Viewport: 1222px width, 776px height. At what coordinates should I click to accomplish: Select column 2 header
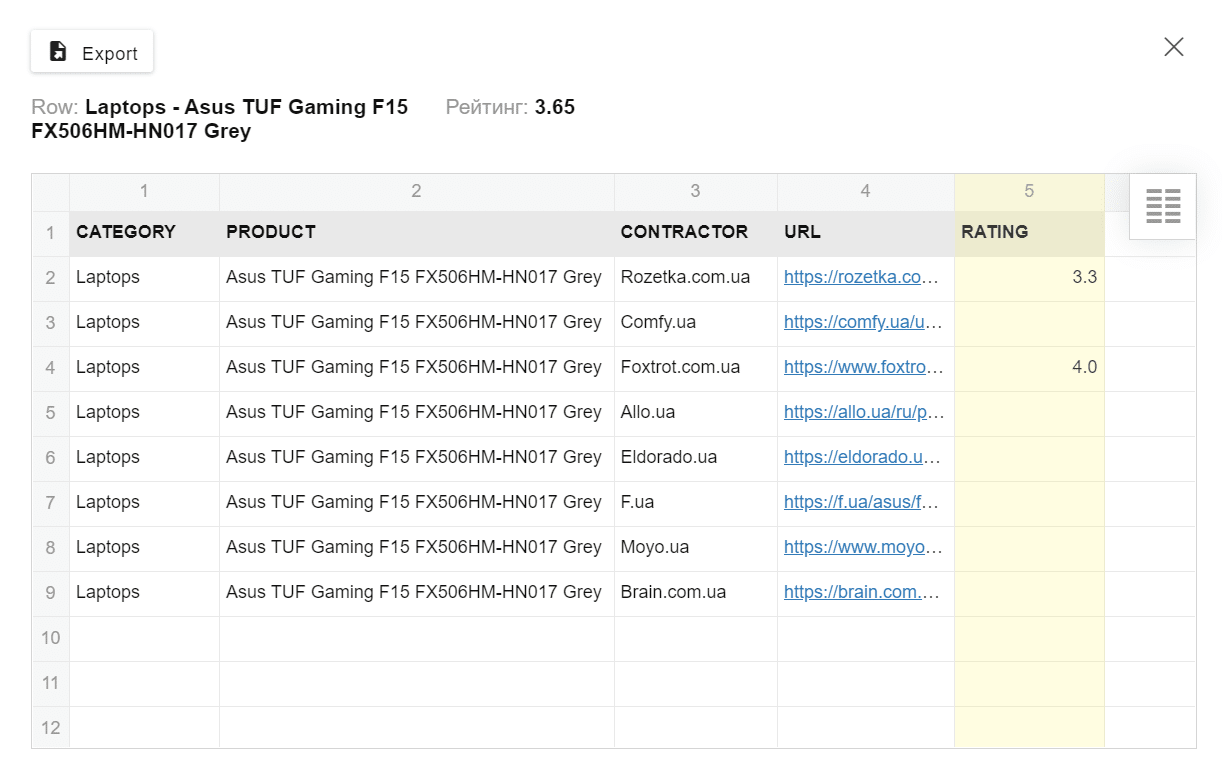pyautogui.click(x=416, y=191)
